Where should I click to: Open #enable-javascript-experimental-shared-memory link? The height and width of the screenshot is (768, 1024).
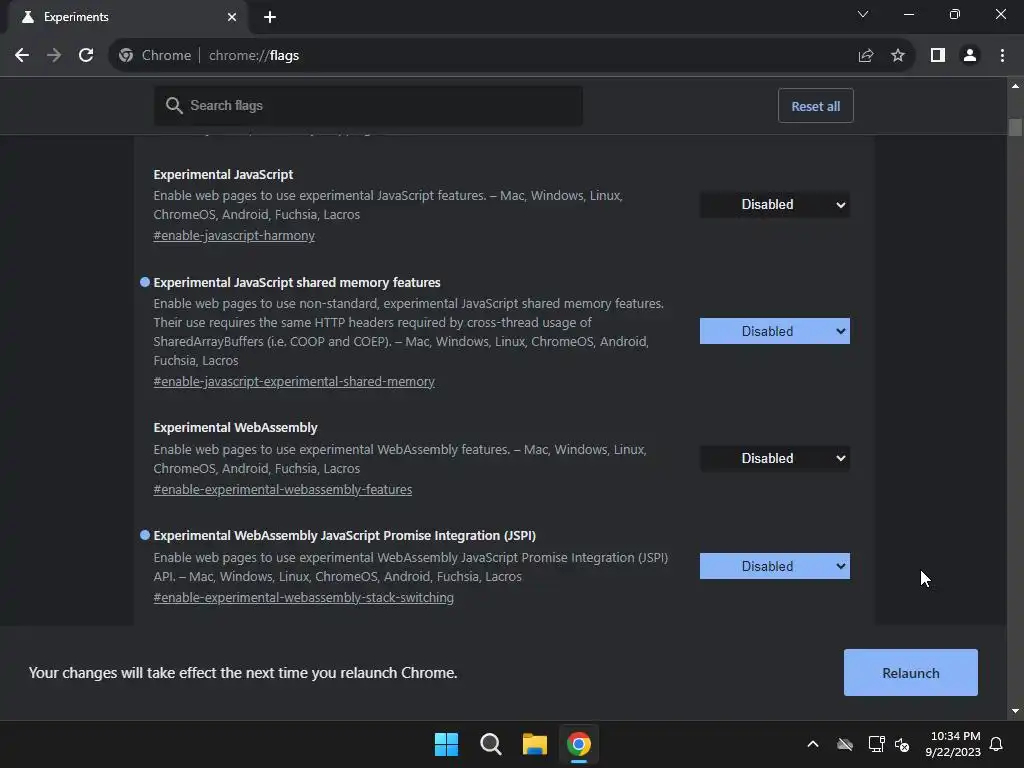pos(294,382)
